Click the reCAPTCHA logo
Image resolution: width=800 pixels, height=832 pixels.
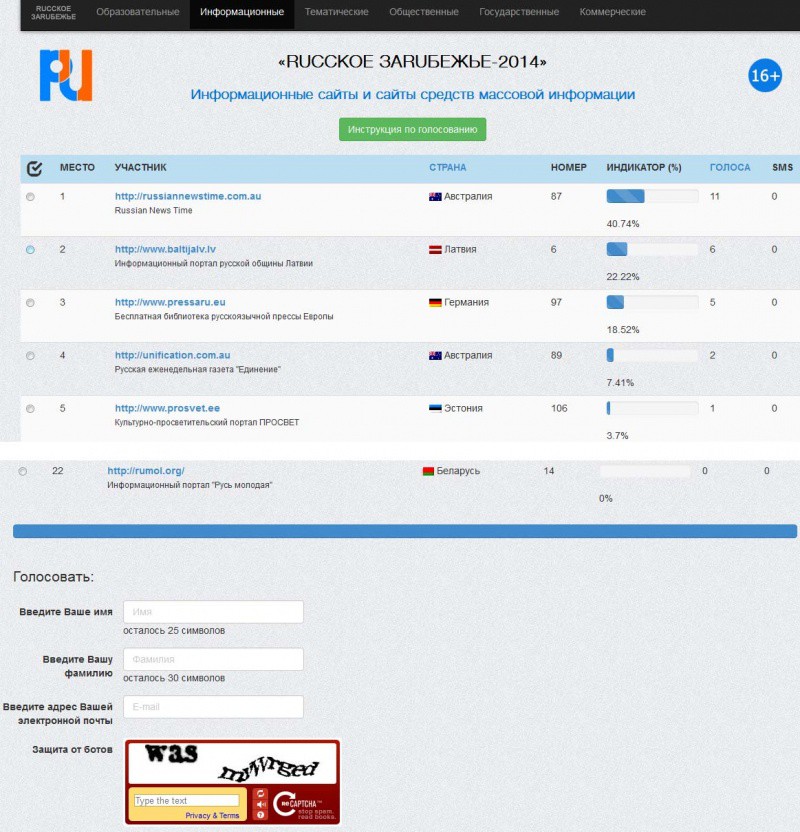pyautogui.click(x=302, y=805)
